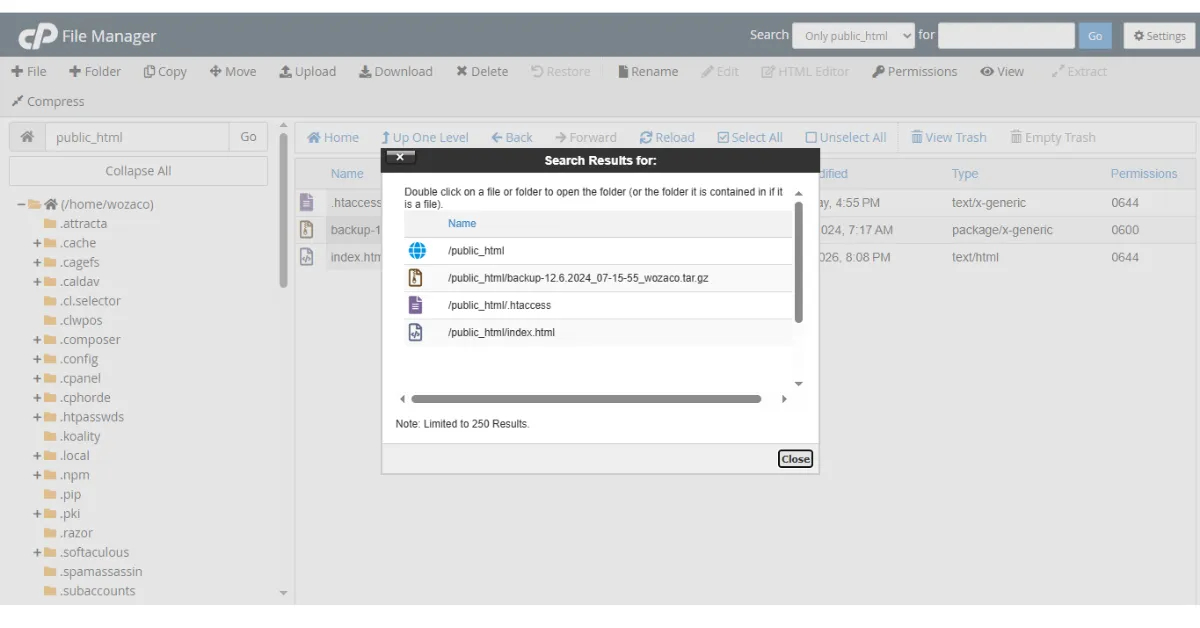
Task: Click the .htaccess file icon in file list
Action: click(x=307, y=202)
